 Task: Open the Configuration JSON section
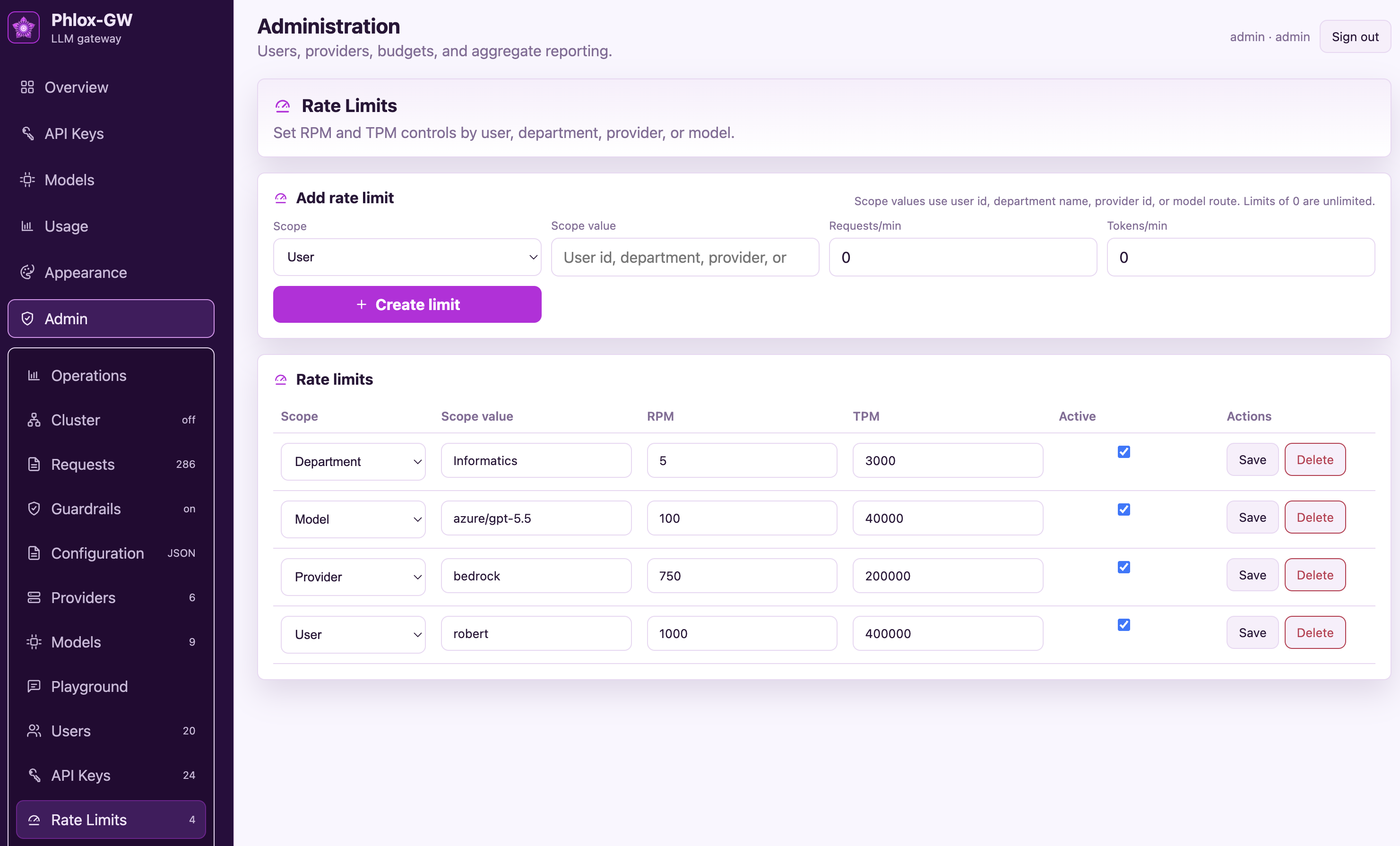(111, 553)
